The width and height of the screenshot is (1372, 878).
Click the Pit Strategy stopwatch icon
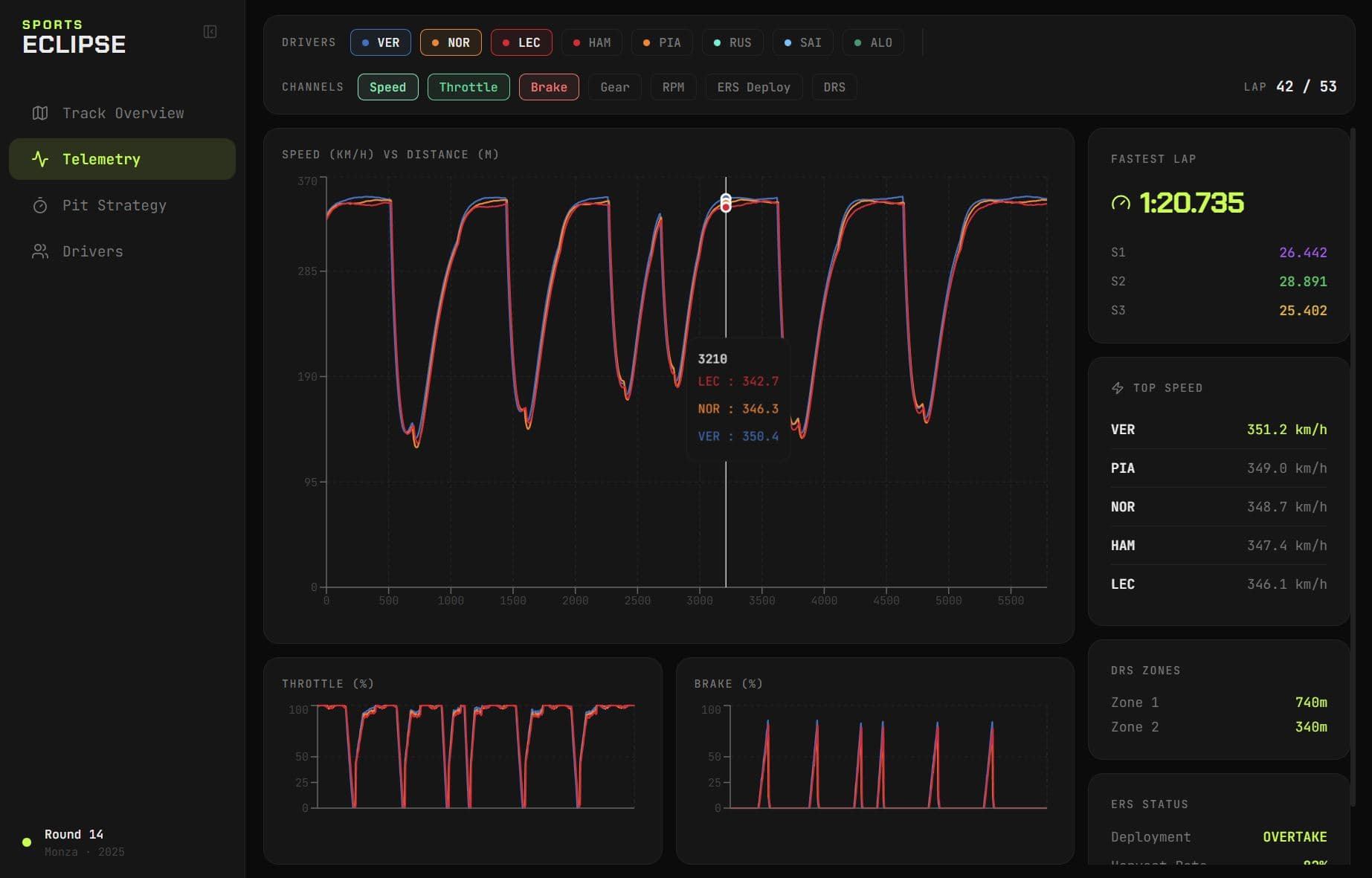click(40, 205)
